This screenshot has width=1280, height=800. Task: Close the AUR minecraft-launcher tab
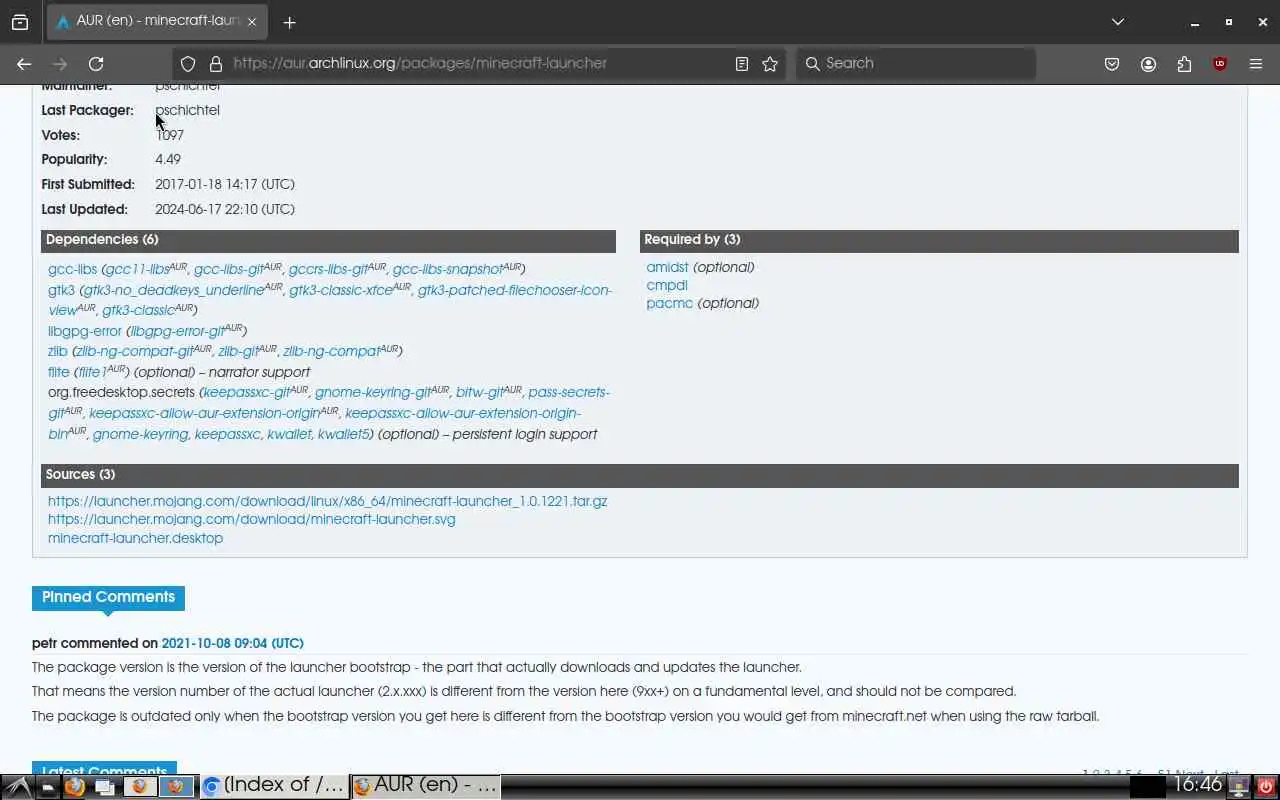[252, 21]
